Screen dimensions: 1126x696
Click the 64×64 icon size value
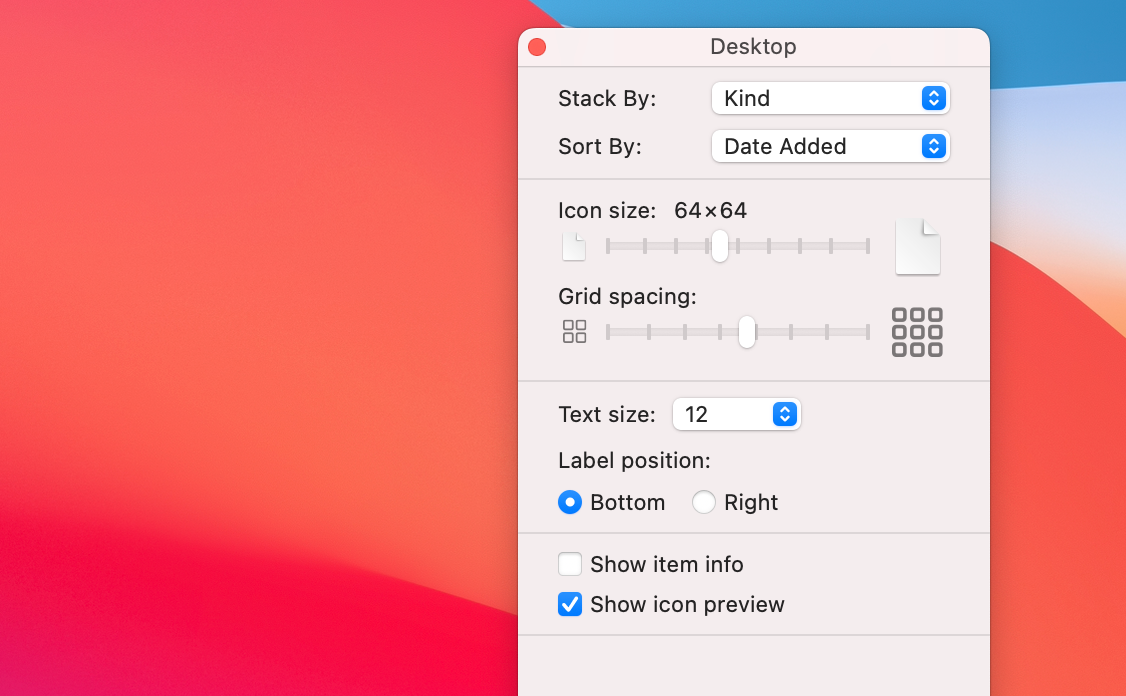click(x=710, y=210)
